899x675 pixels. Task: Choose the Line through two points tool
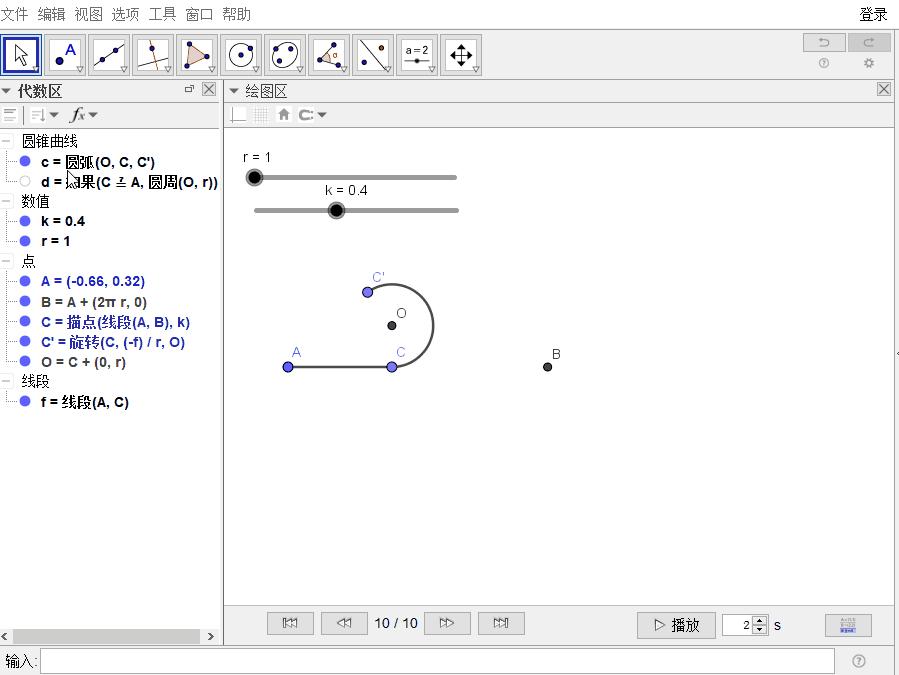click(109, 55)
